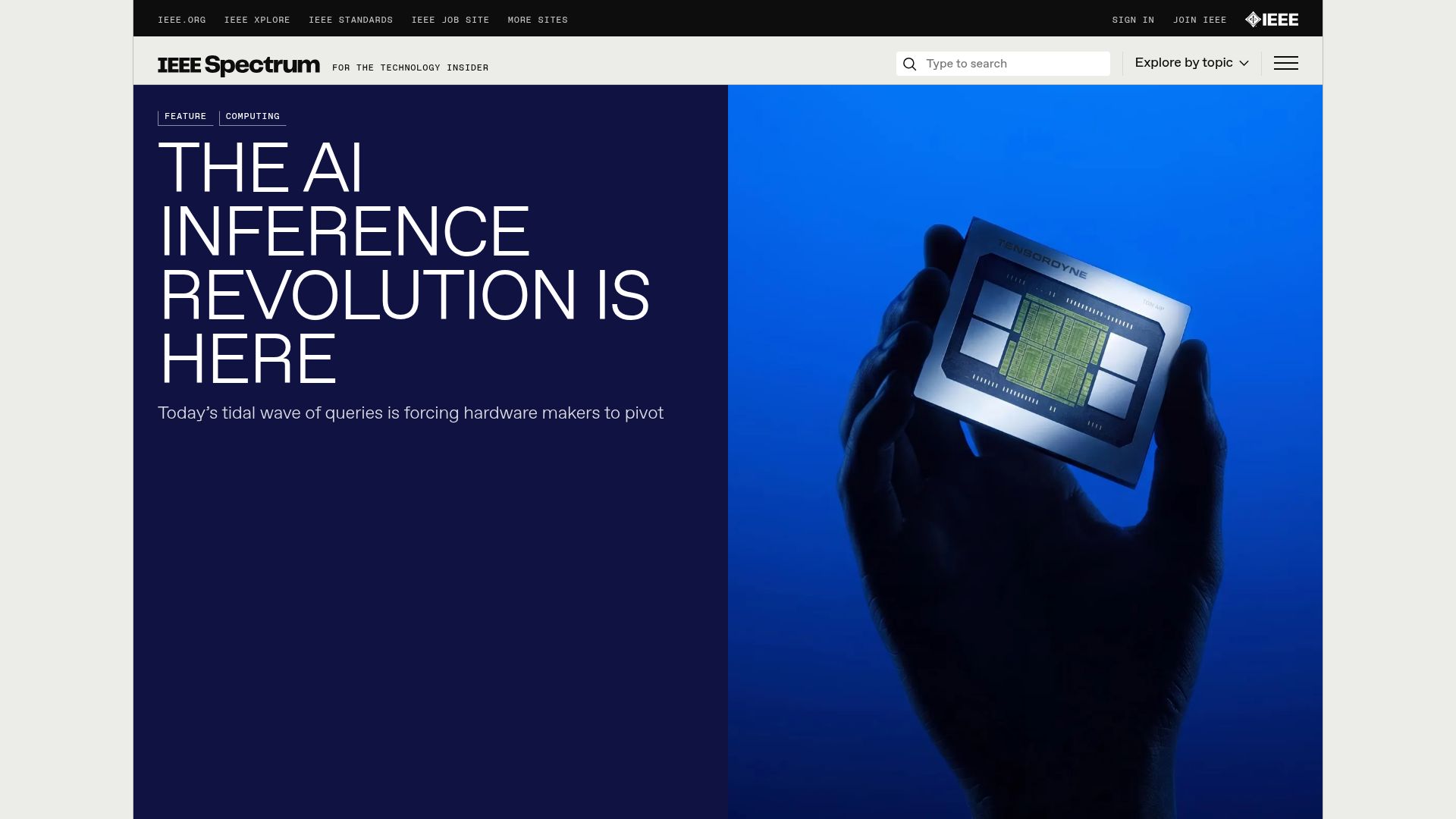
Task: Expand the Explore by topic dropdown
Action: click(1191, 63)
